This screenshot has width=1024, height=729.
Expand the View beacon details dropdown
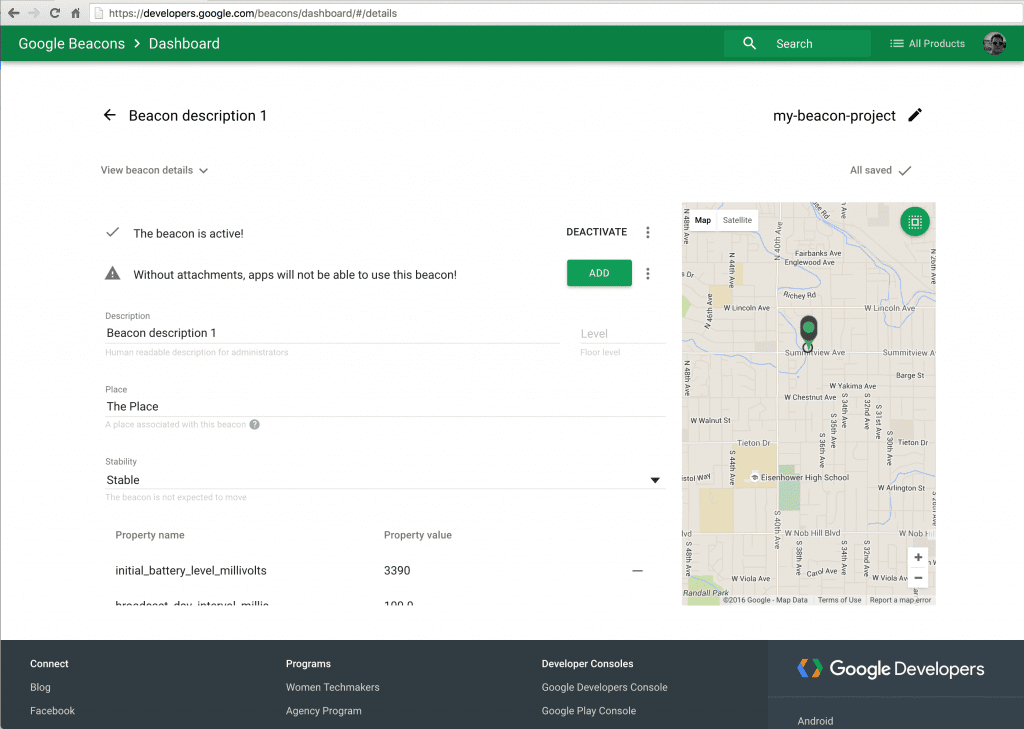coord(154,170)
